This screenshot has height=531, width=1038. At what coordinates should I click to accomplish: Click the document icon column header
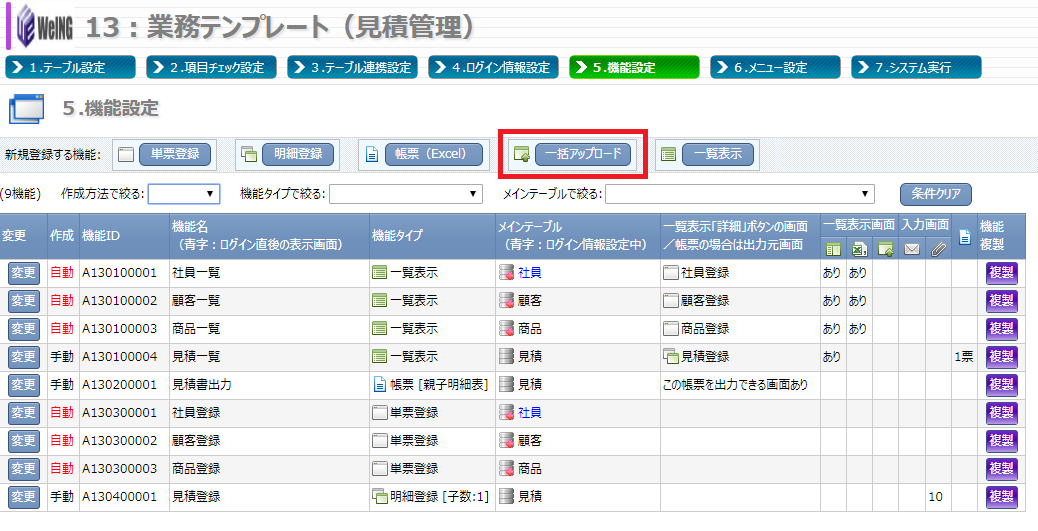(x=964, y=238)
